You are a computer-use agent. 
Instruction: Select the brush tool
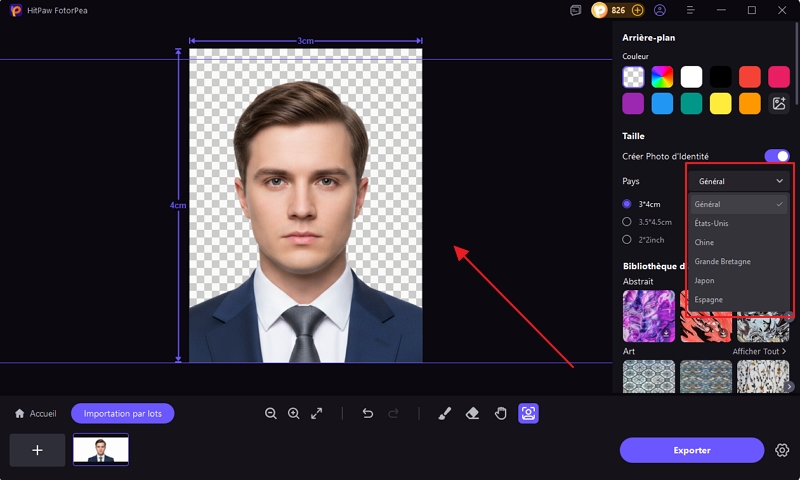(x=444, y=413)
